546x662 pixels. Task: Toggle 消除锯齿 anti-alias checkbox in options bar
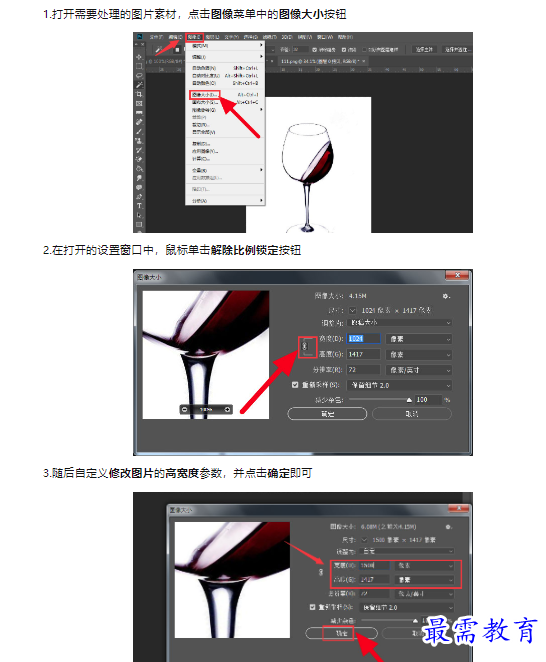click(315, 49)
